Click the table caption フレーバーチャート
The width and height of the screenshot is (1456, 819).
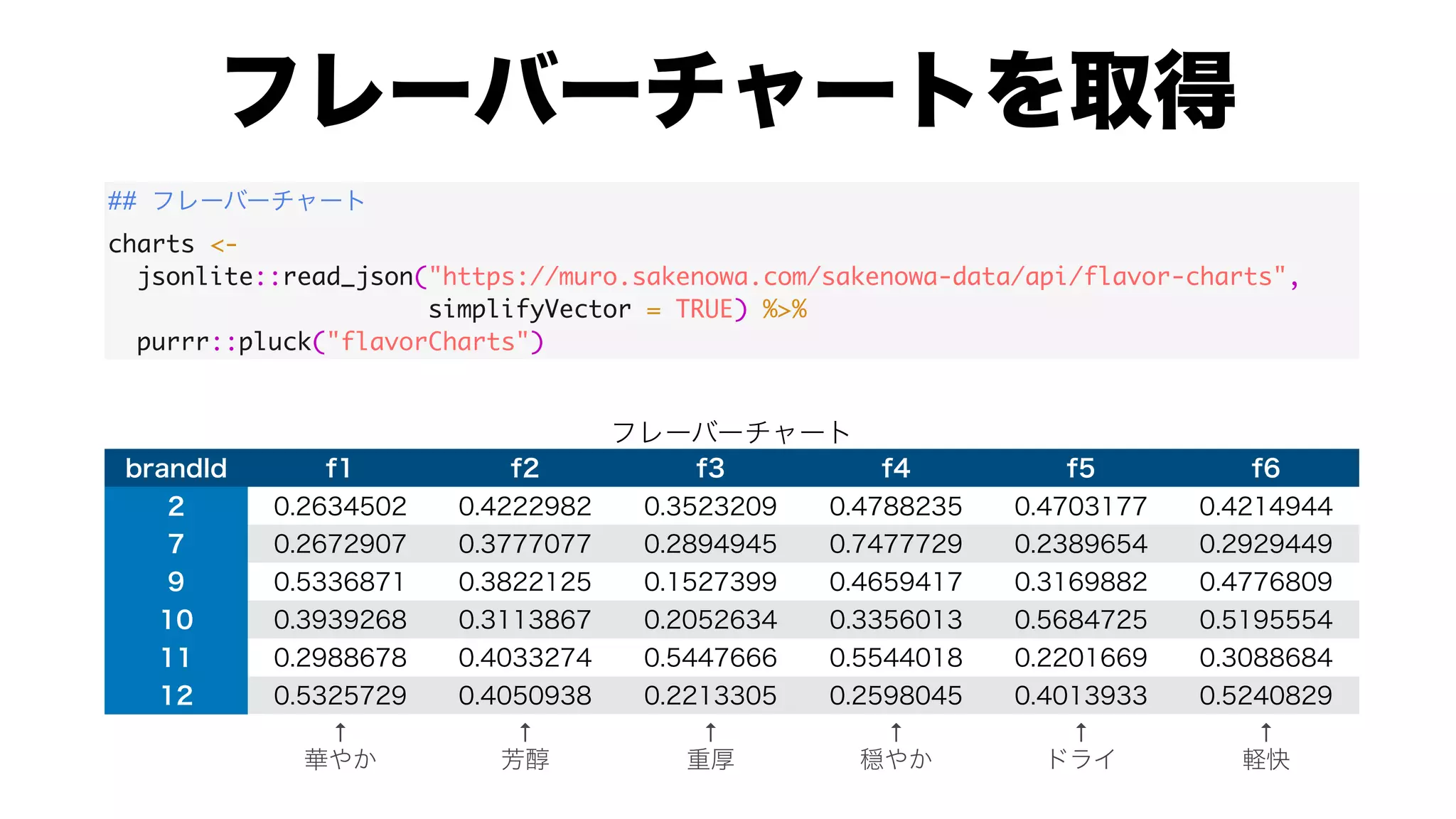[x=731, y=432]
